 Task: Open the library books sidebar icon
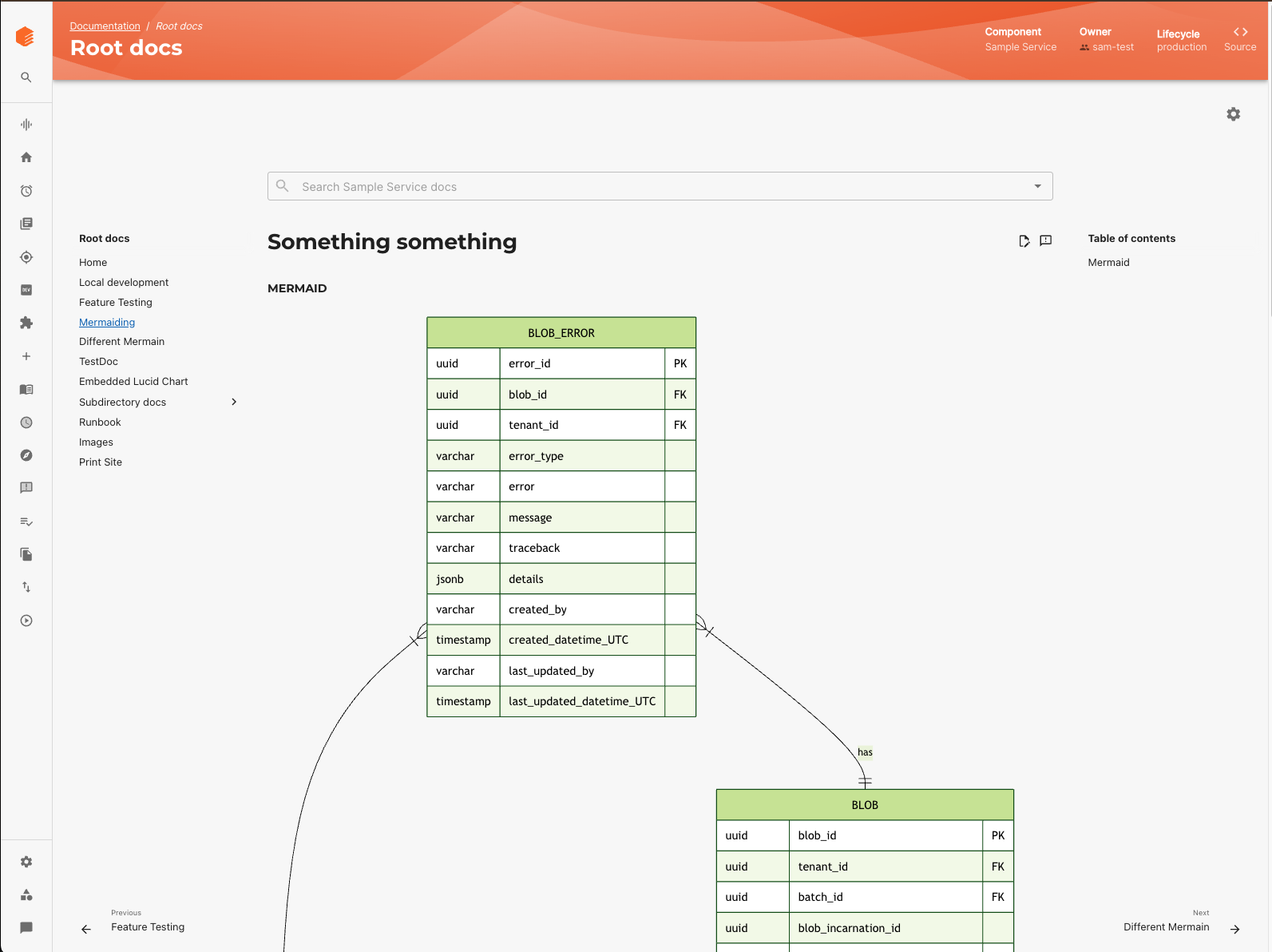coord(26,224)
